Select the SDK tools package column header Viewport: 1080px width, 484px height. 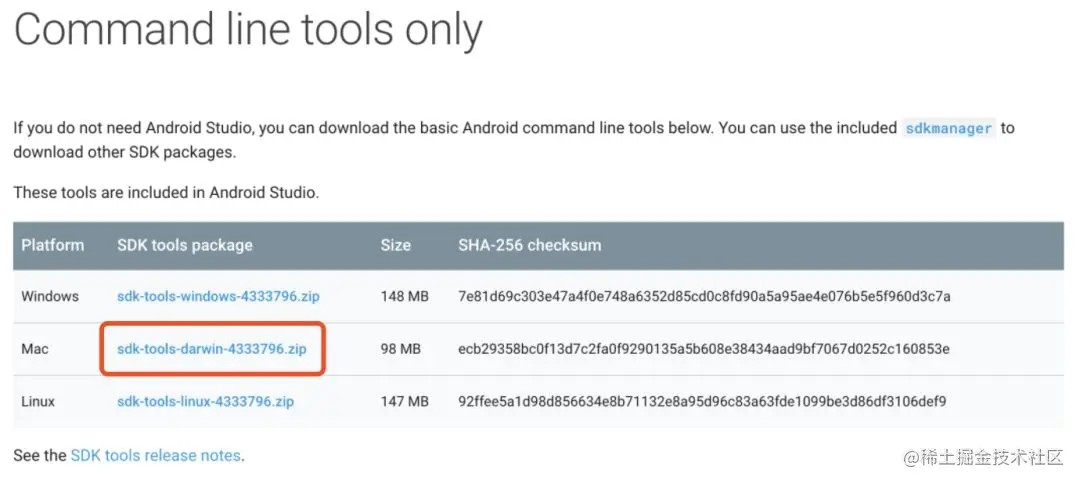185,245
